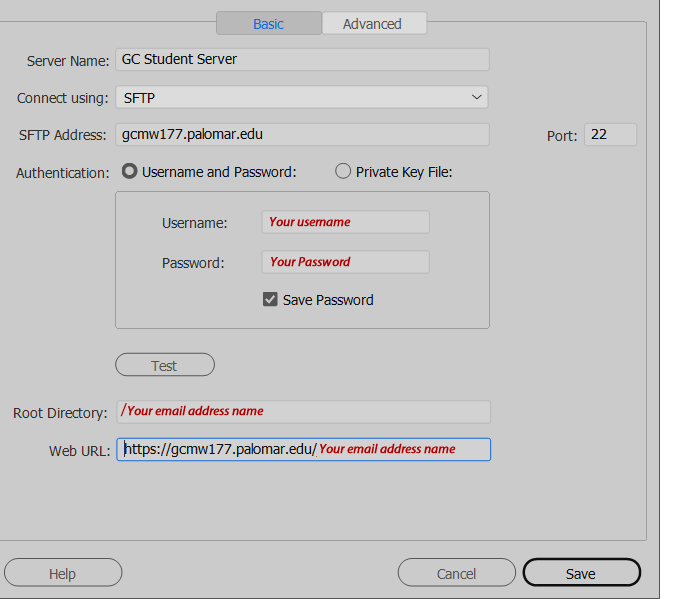
Task: Open the Advanced tab
Action: 374,23
